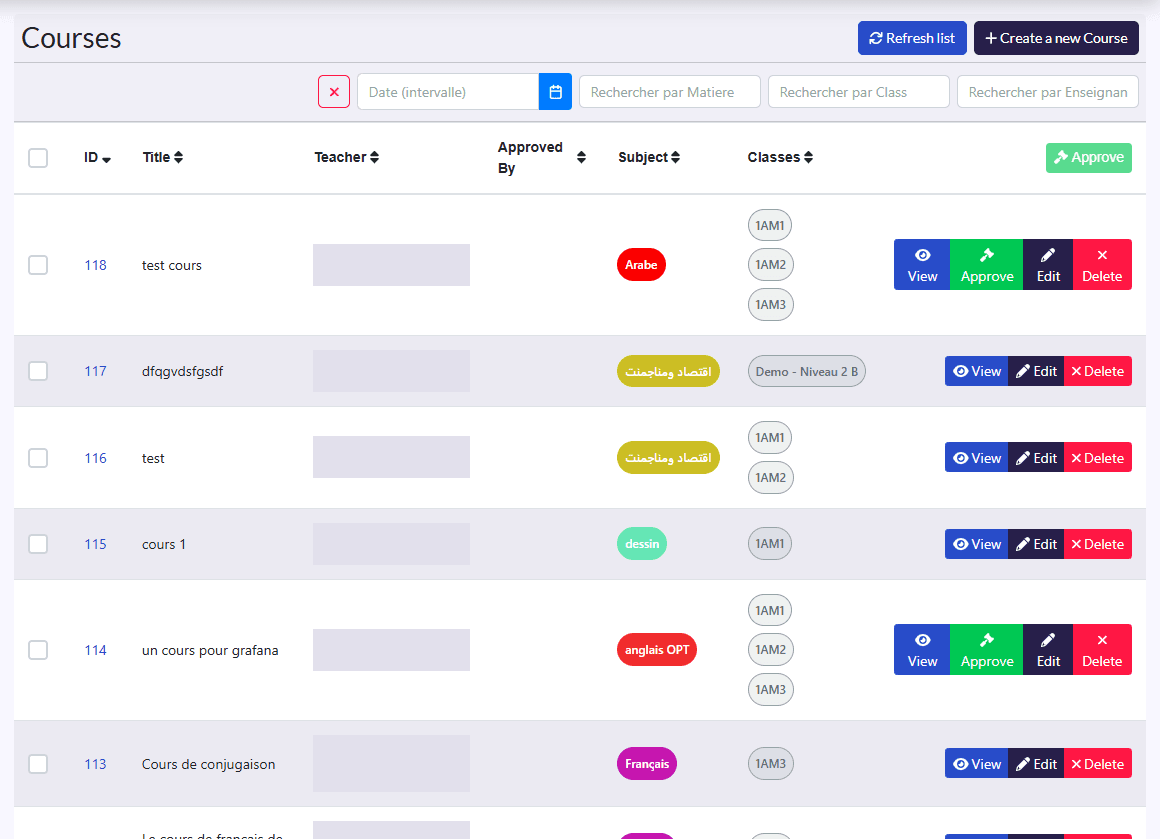Edit course 116 'test'

point(1036,458)
